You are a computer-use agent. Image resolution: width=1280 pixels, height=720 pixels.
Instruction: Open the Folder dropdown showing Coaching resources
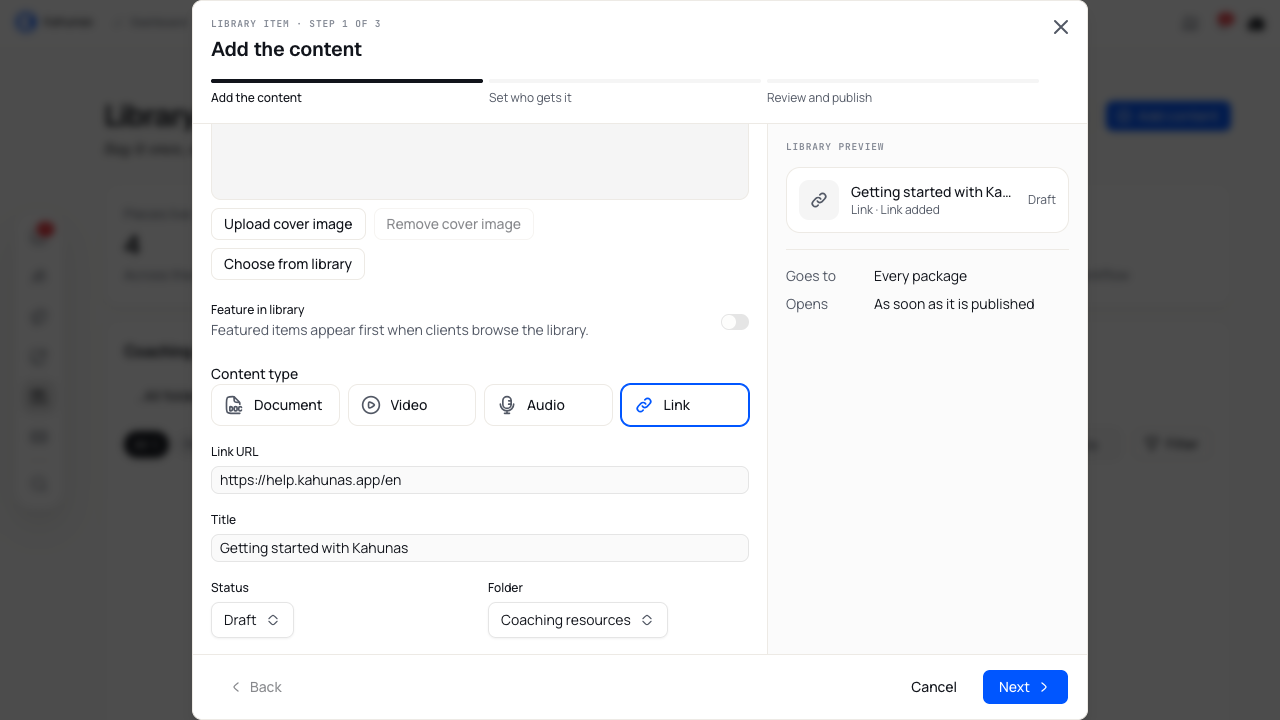click(578, 620)
